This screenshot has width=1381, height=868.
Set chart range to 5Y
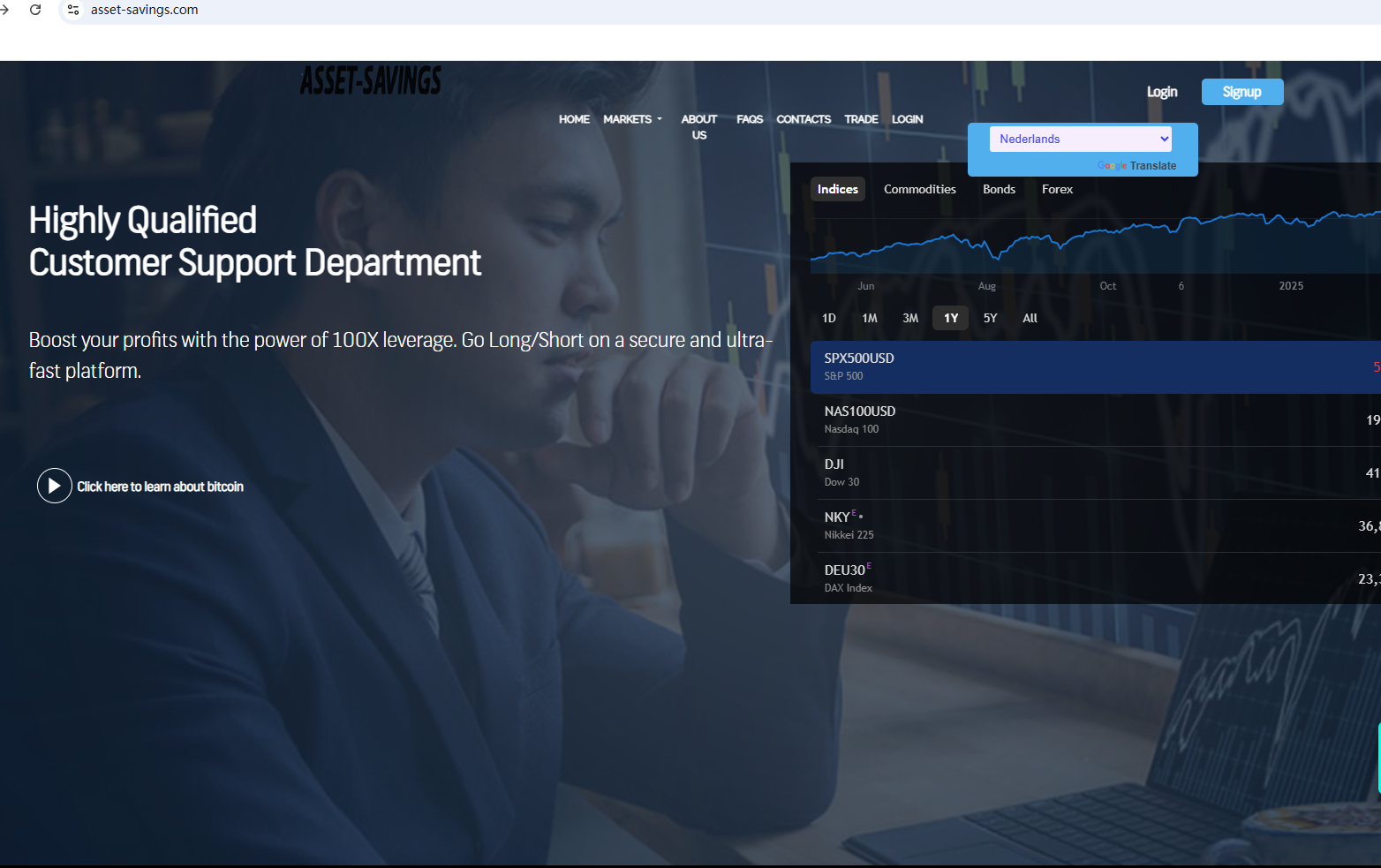coord(991,318)
